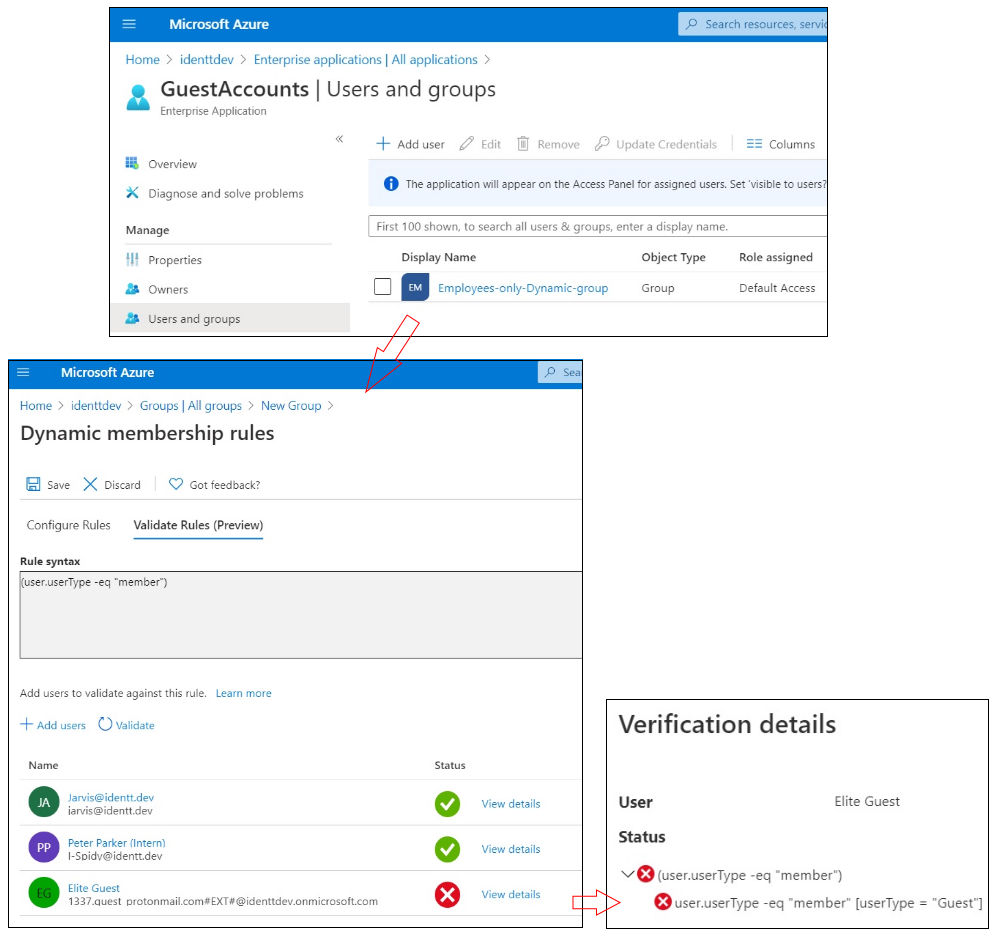This screenshot has width=997, height=940.
Task: Click the EM group avatar icon
Action: click(x=415, y=287)
